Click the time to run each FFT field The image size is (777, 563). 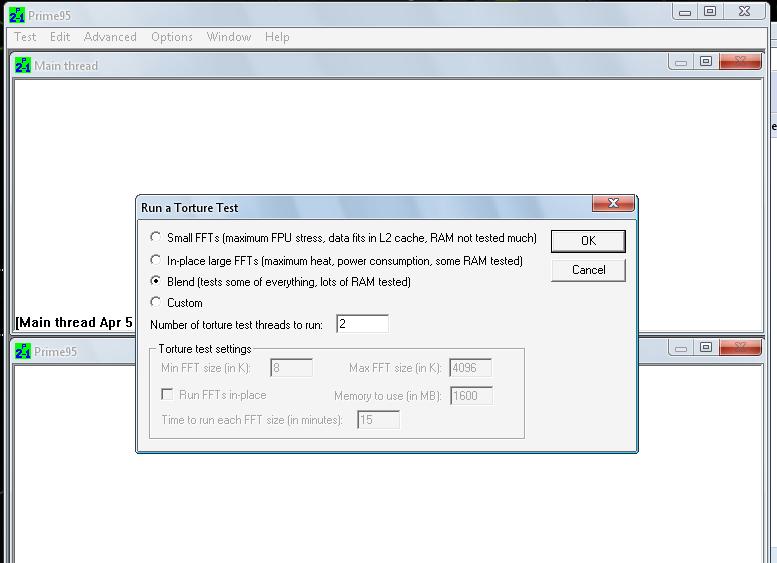point(378,420)
